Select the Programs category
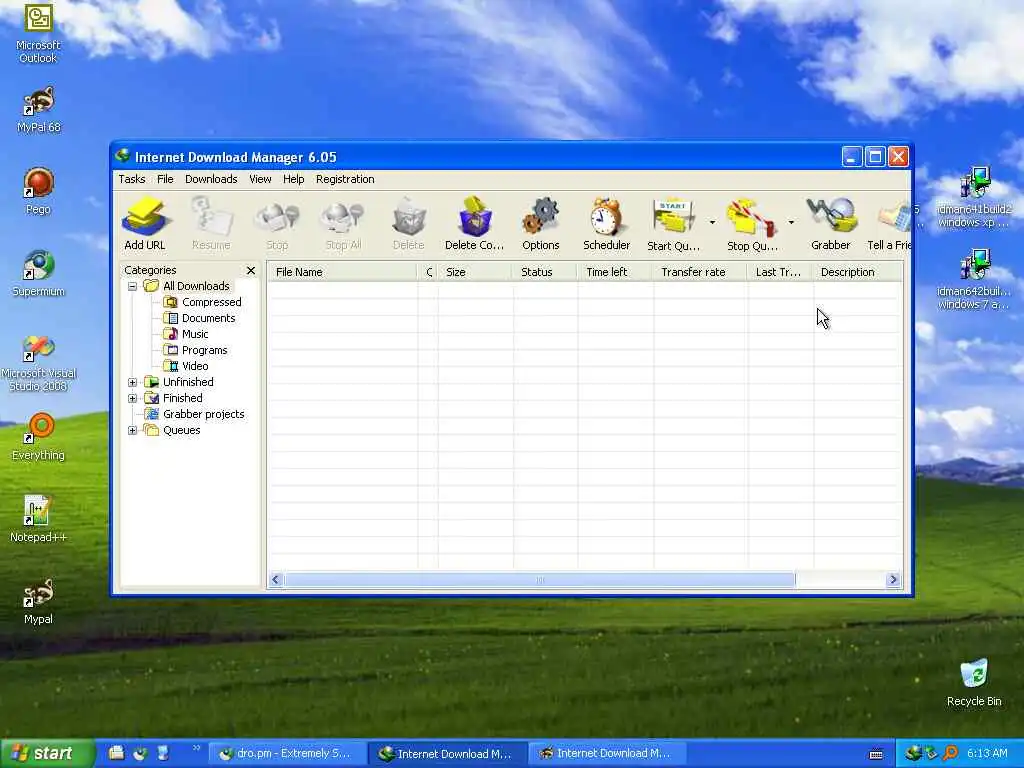Image resolution: width=1024 pixels, height=768 pixels. pyautogui.click(x=195, y=350)
